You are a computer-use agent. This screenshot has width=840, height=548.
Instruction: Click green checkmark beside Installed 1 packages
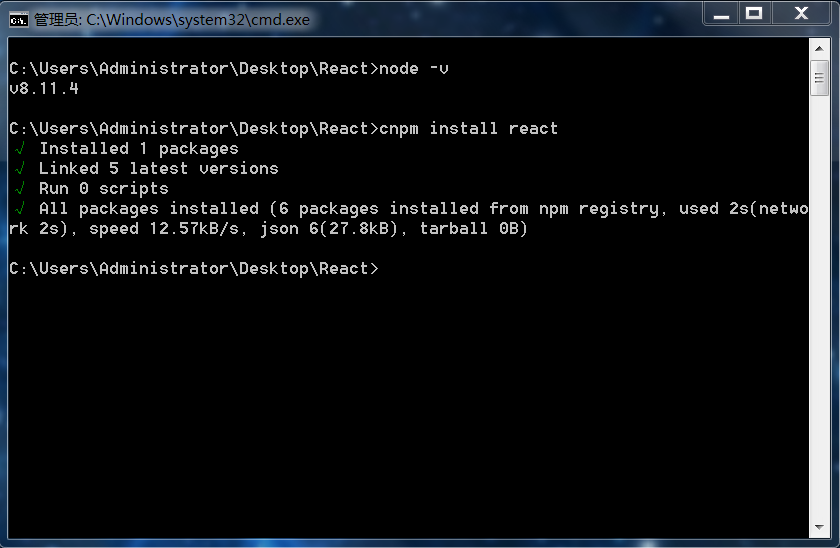click(20, 148)
